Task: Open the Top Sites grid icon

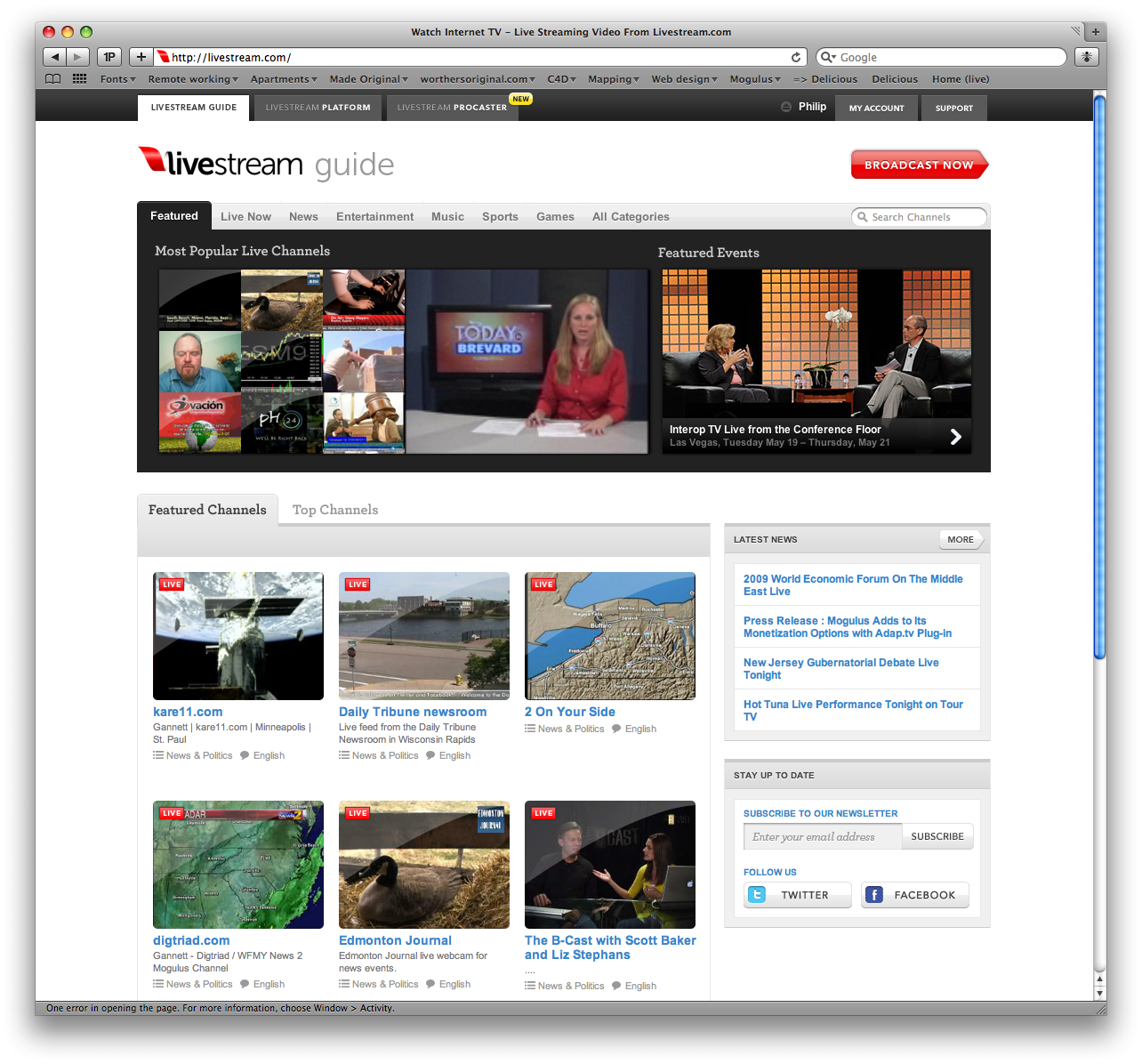Action: tap(79, 79)
